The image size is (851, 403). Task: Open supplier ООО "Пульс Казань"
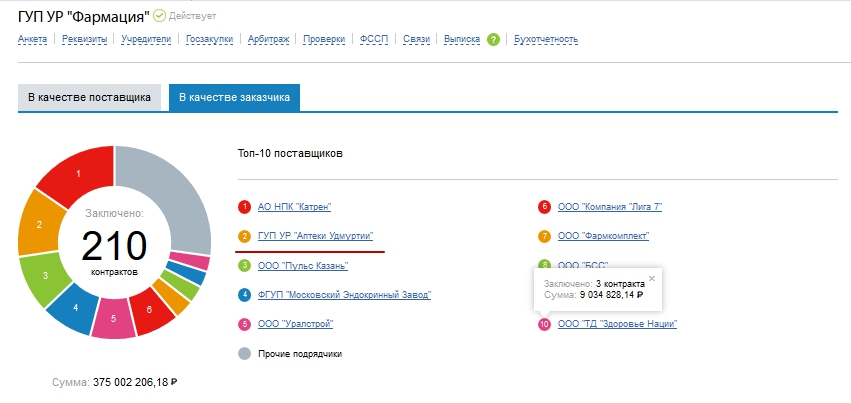(x=303, y=266)
